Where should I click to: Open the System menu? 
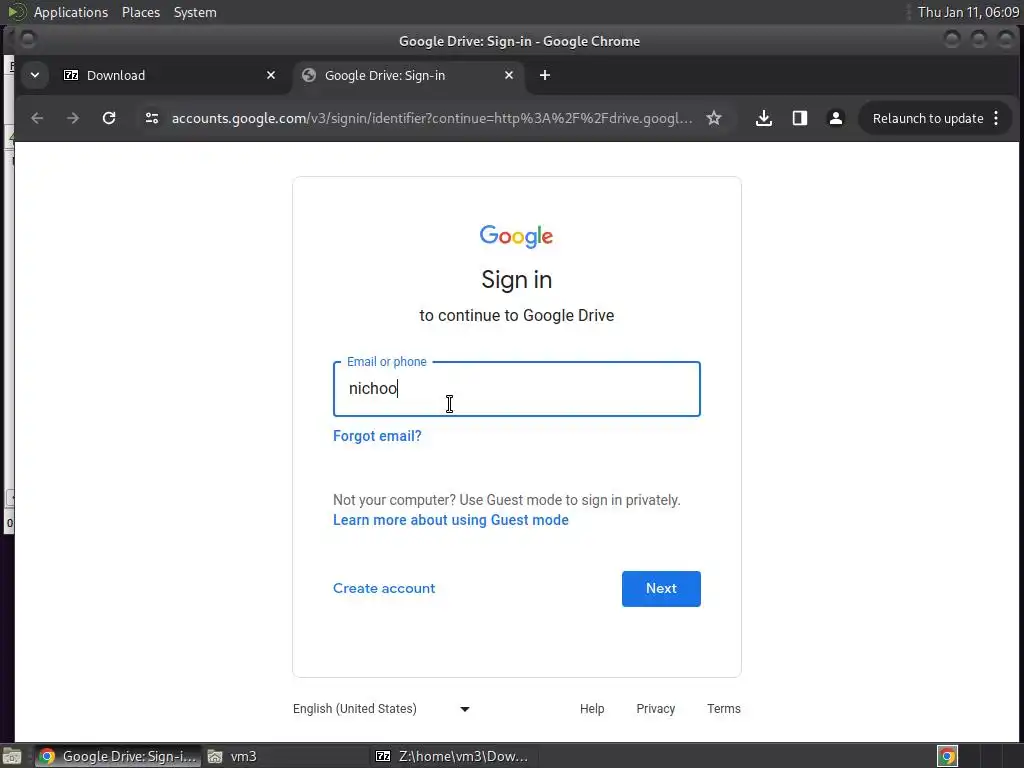[195, 12]
